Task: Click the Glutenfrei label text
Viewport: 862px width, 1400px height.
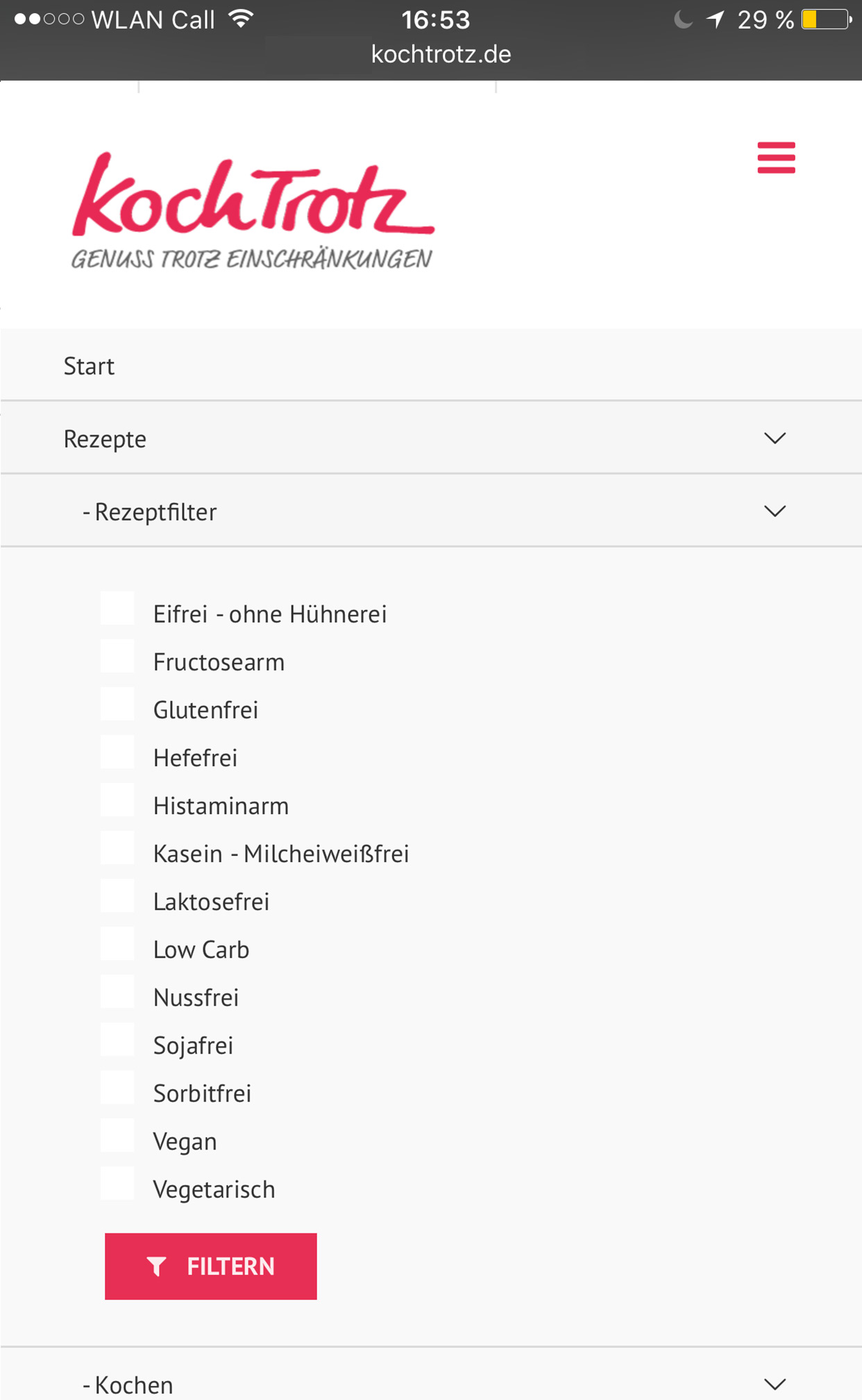Action: click(x=205, y=709)
